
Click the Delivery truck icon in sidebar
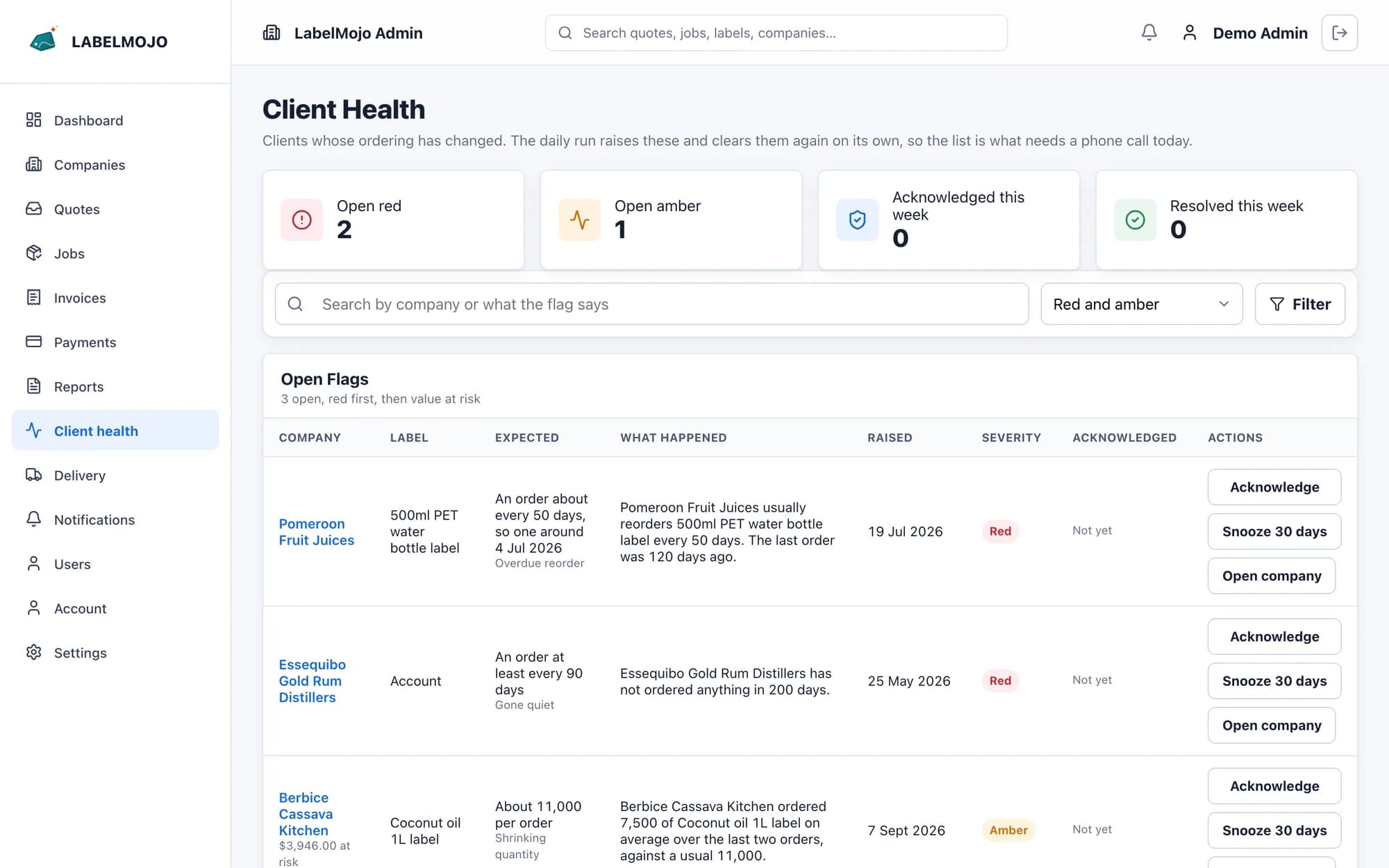click(x=33, y=476)
